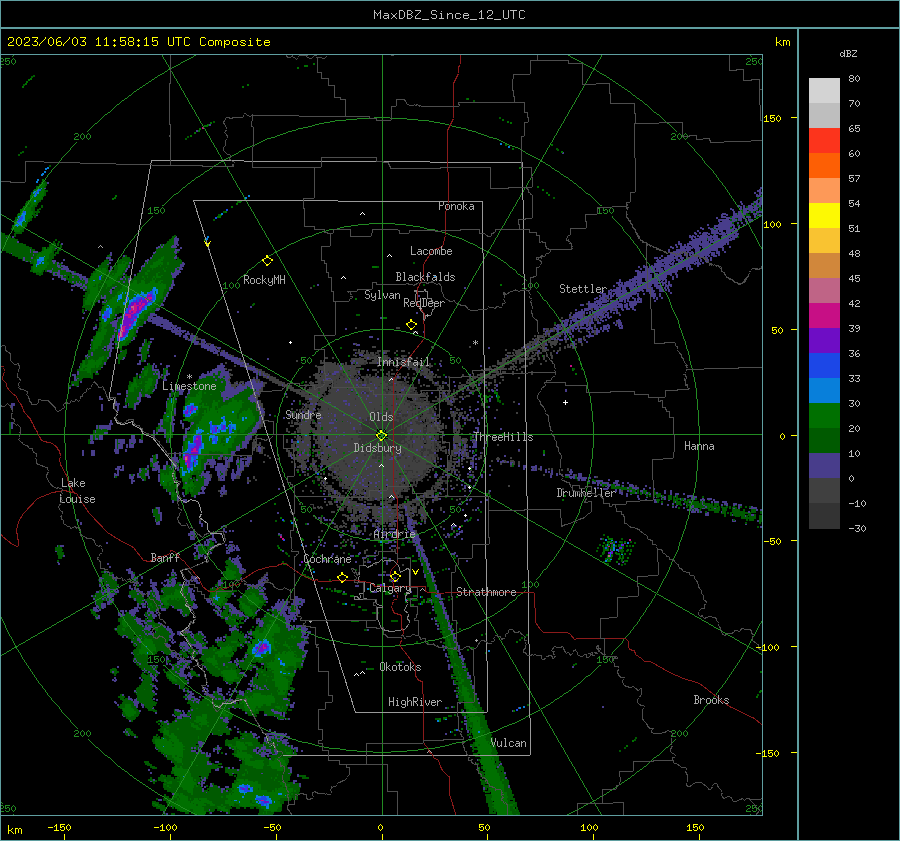The height and width of the screenshot is (841, 900).
Task: Click the Didsbury label
Action: click(377, 448)
